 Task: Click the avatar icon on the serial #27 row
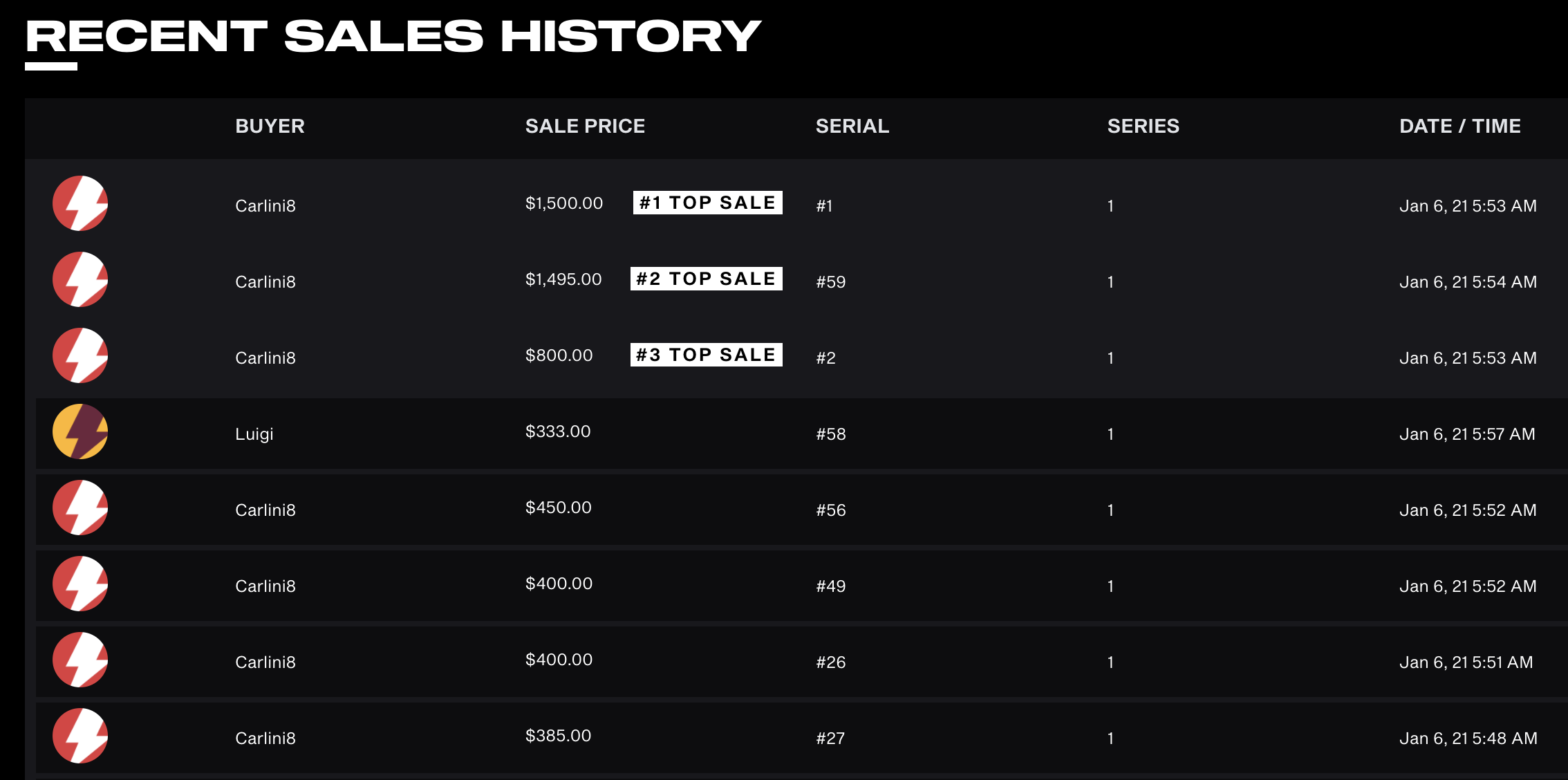click(80, 736)
